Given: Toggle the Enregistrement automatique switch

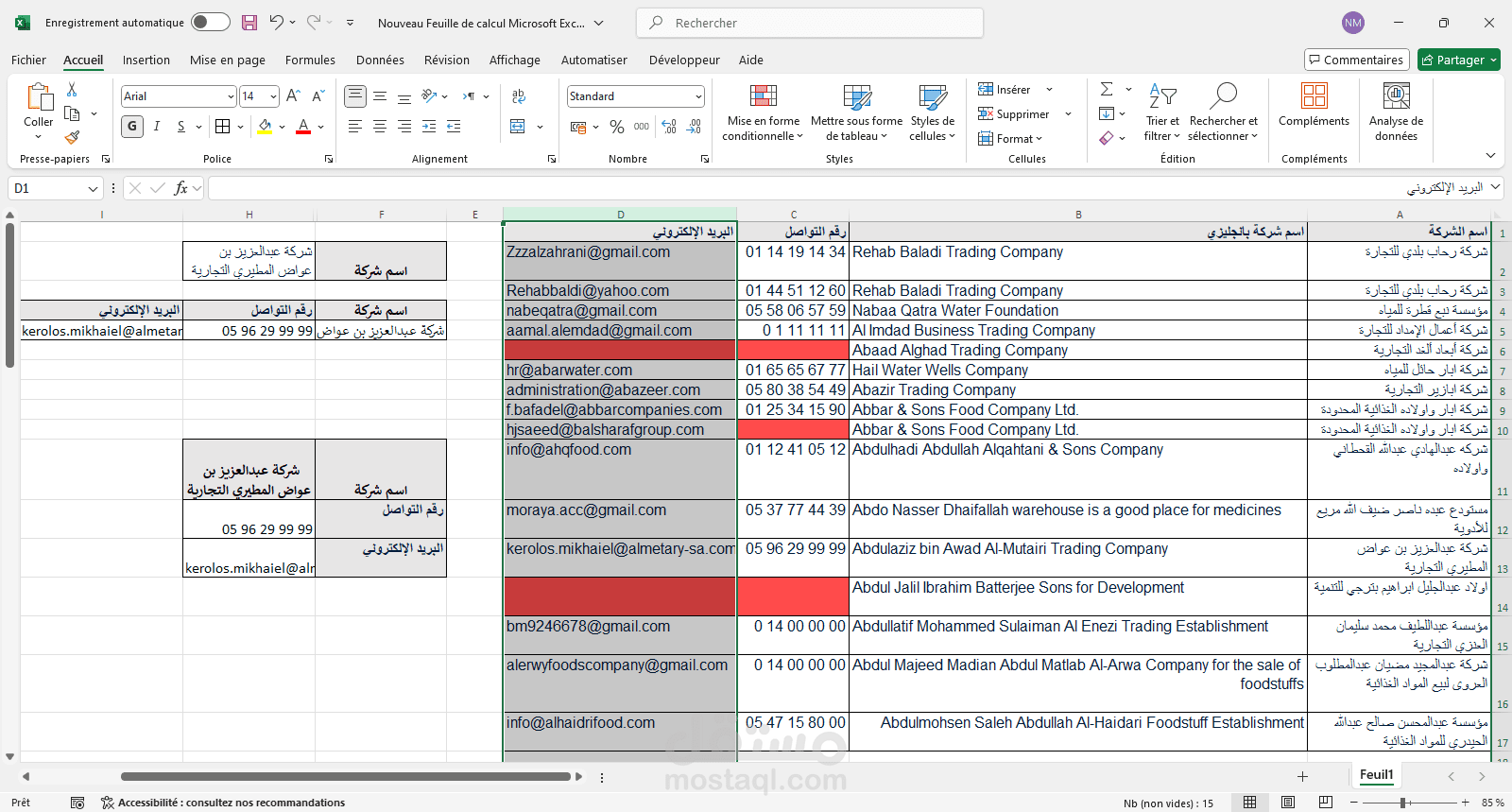Looking at the screenshot, I should (x=210, y=22).
